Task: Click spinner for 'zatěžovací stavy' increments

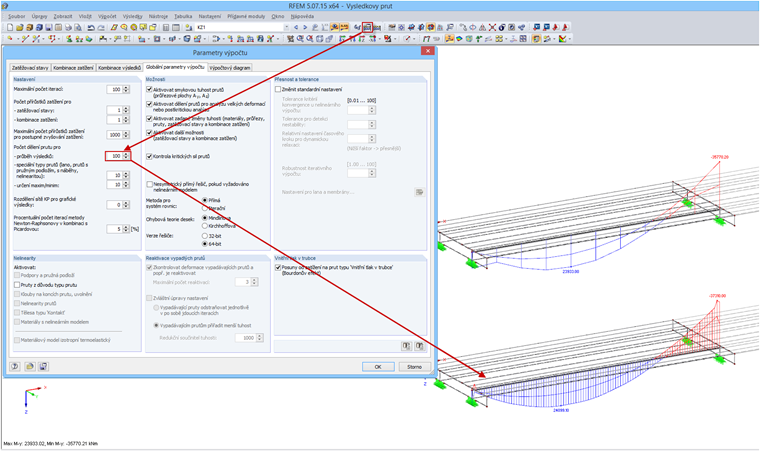Action: pos(126,110)
